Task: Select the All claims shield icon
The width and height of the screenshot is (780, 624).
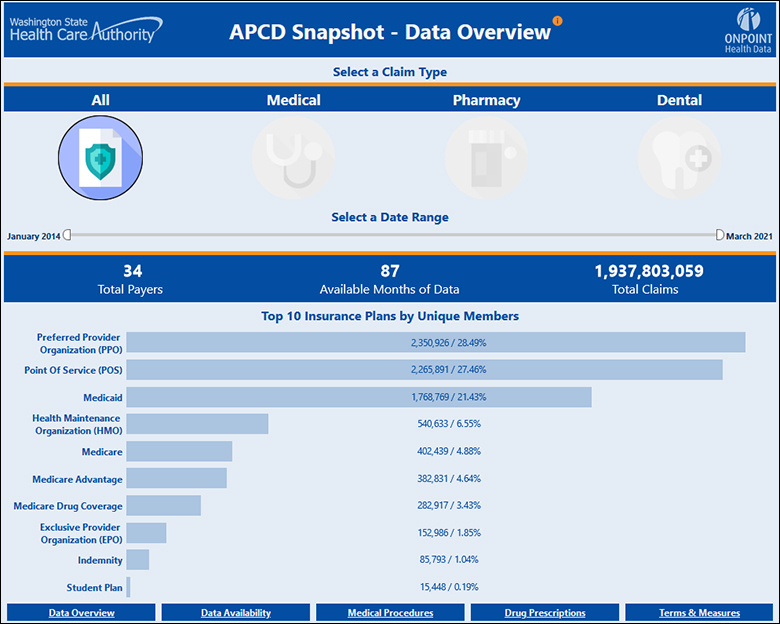Action: tap(100, 157)
